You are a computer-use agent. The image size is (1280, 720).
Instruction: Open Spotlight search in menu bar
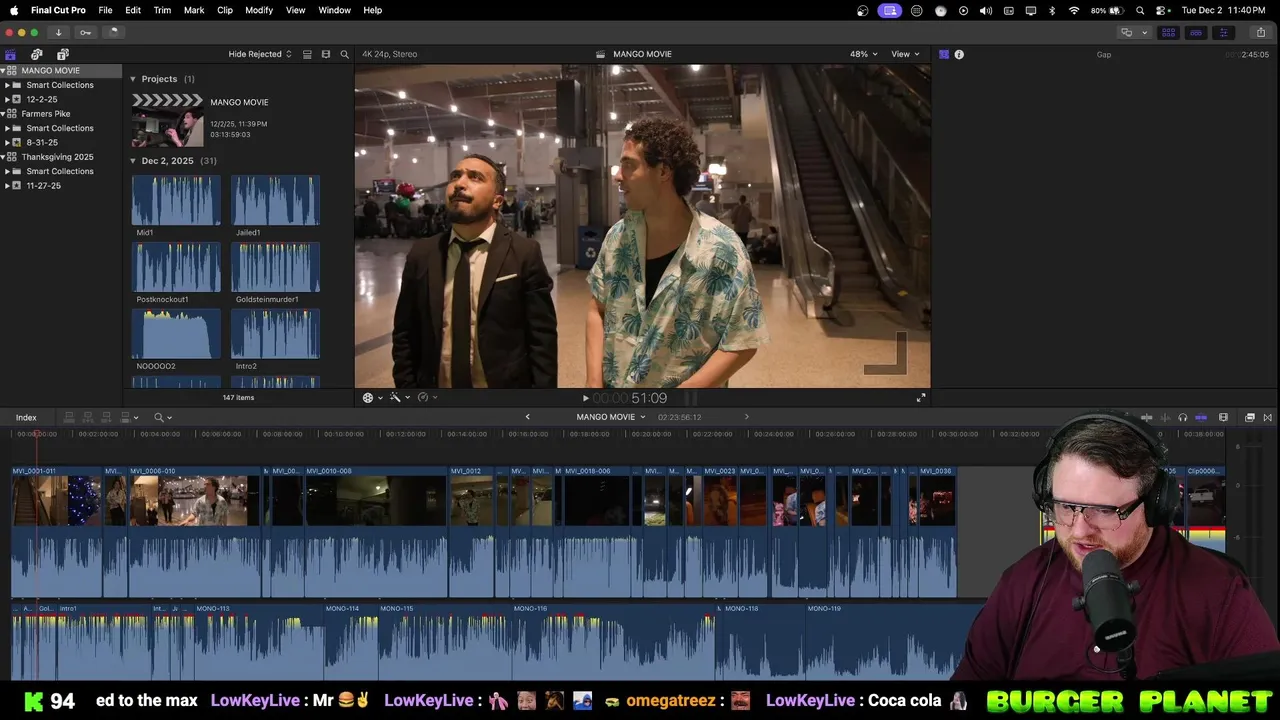(x=1140, y=10)
